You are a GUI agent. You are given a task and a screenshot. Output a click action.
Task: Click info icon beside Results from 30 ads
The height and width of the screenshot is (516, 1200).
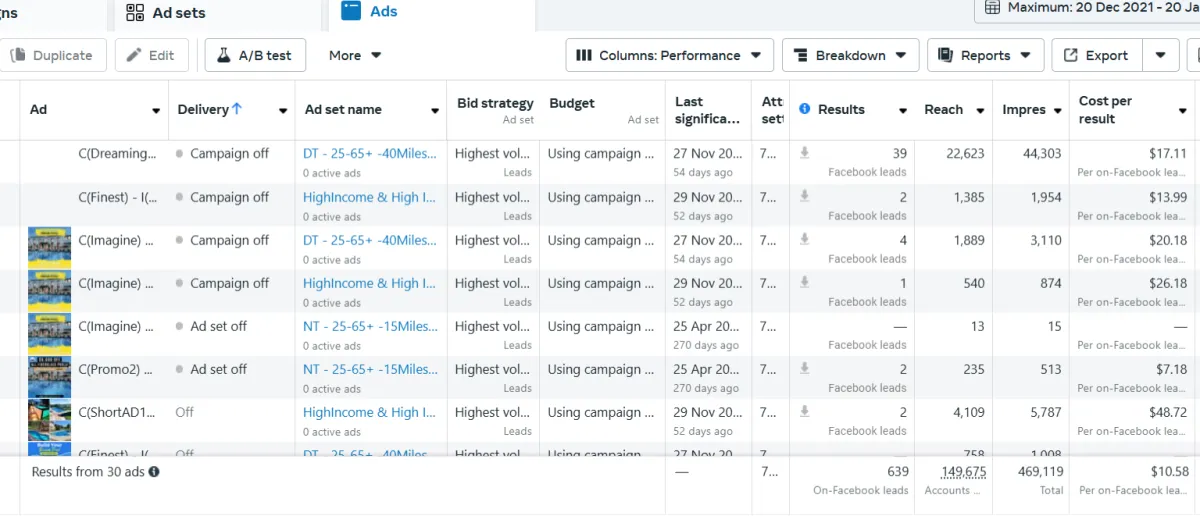pyautogui.click(x=154, y=471)
